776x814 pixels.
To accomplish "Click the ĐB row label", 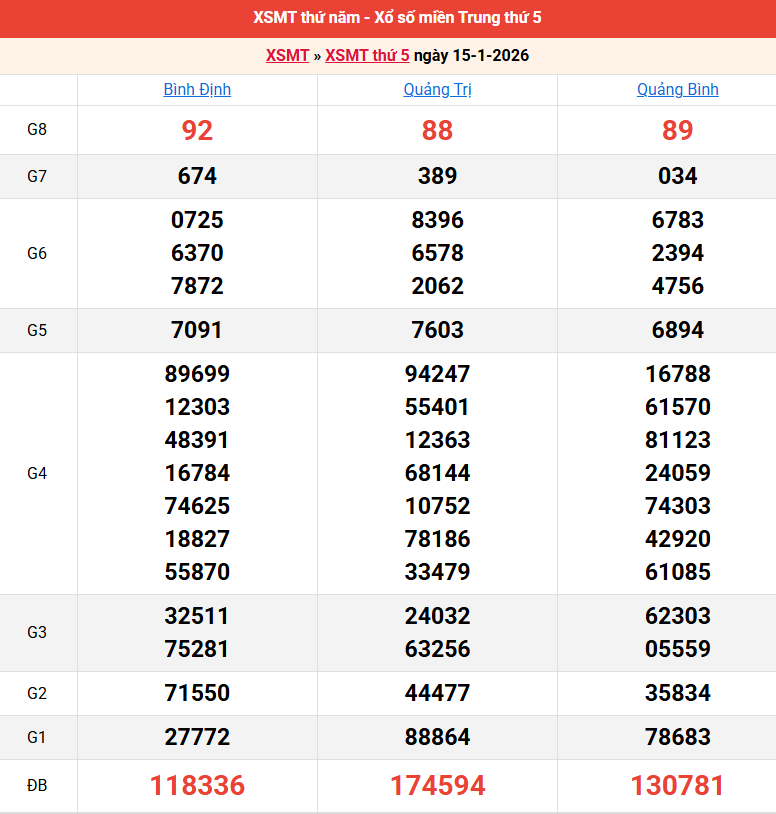I will click(x=37, y=786).
